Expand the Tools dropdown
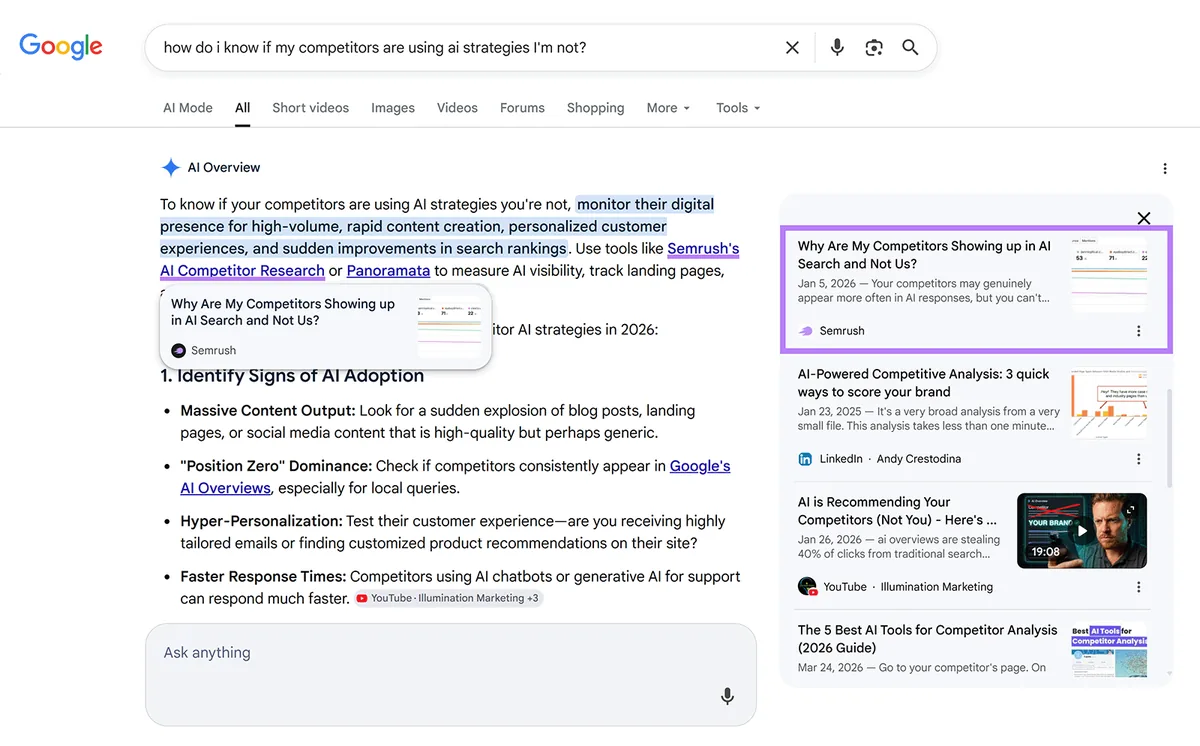Image resolution: width=1200 pixels, height=746 pixels. [x=738, y=108]
